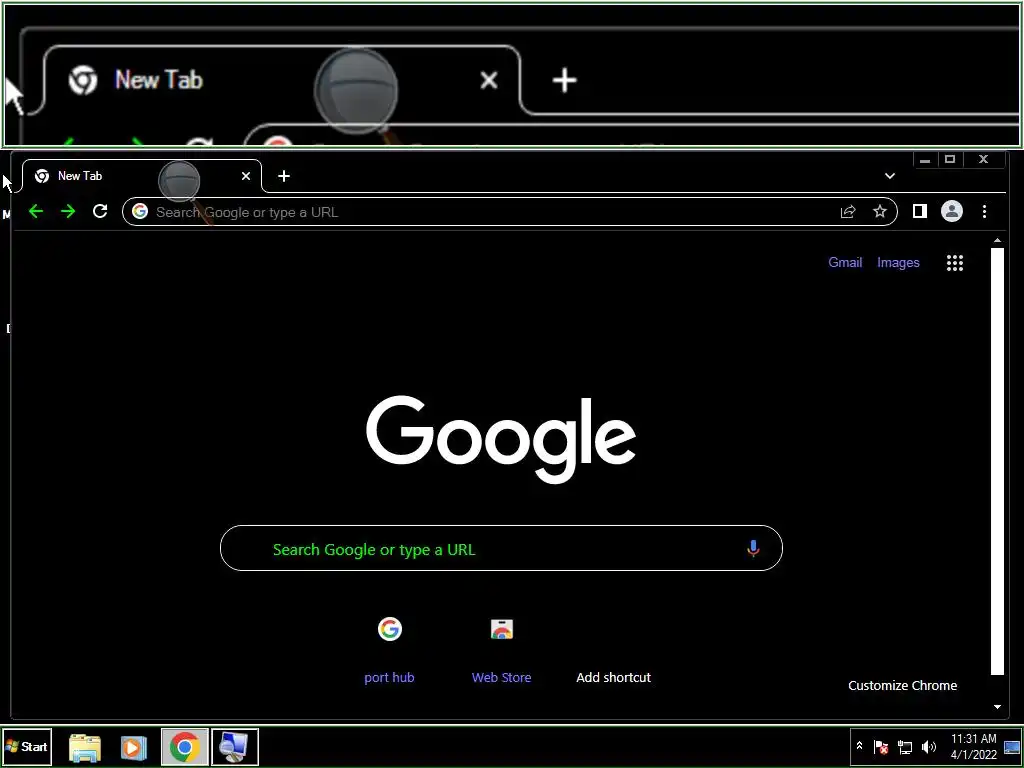
Task: Focus the address bar URL field
Action: 509,212
